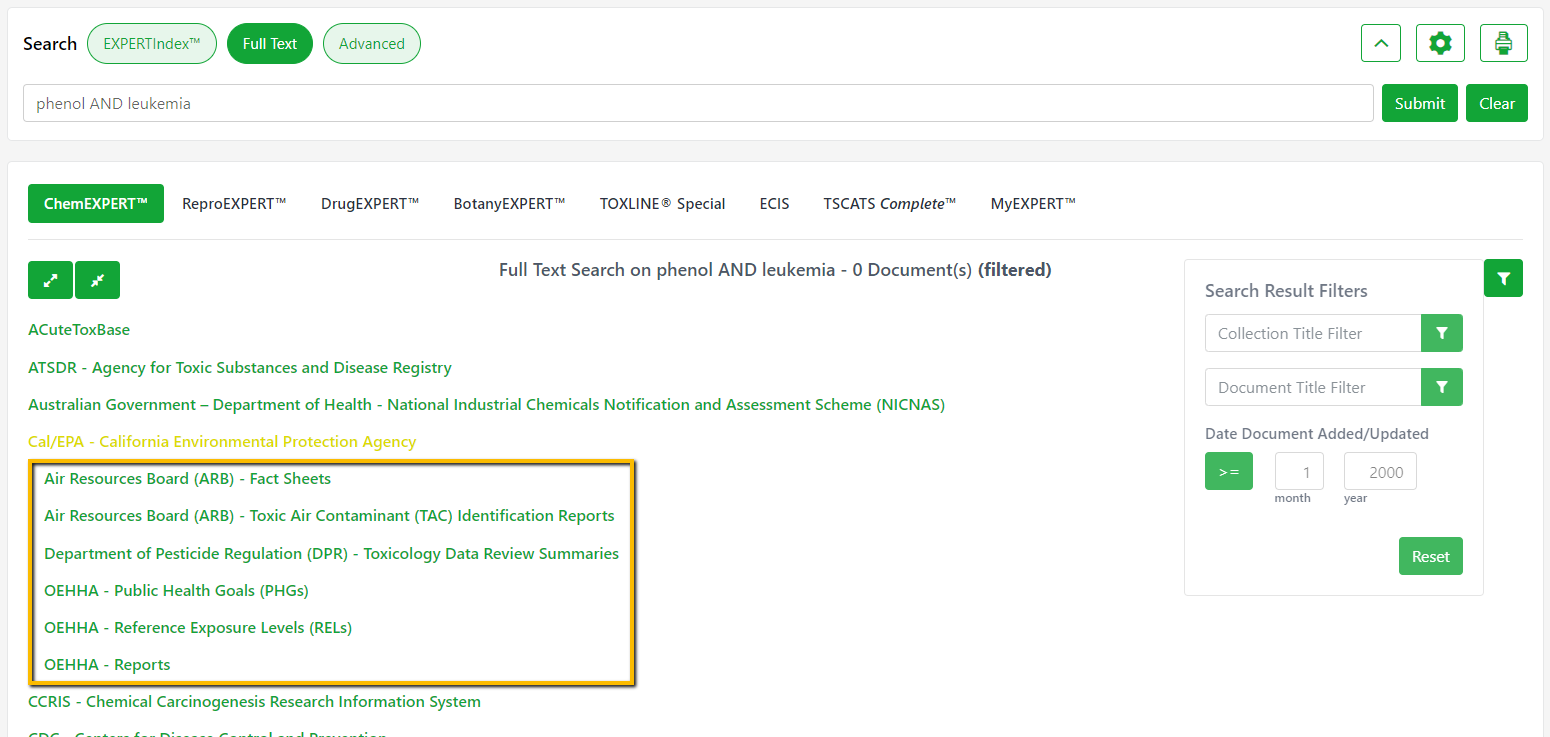1550x737 pixels.
Task: Click the settings gear icon
Action: click(x=1440, y=43)
